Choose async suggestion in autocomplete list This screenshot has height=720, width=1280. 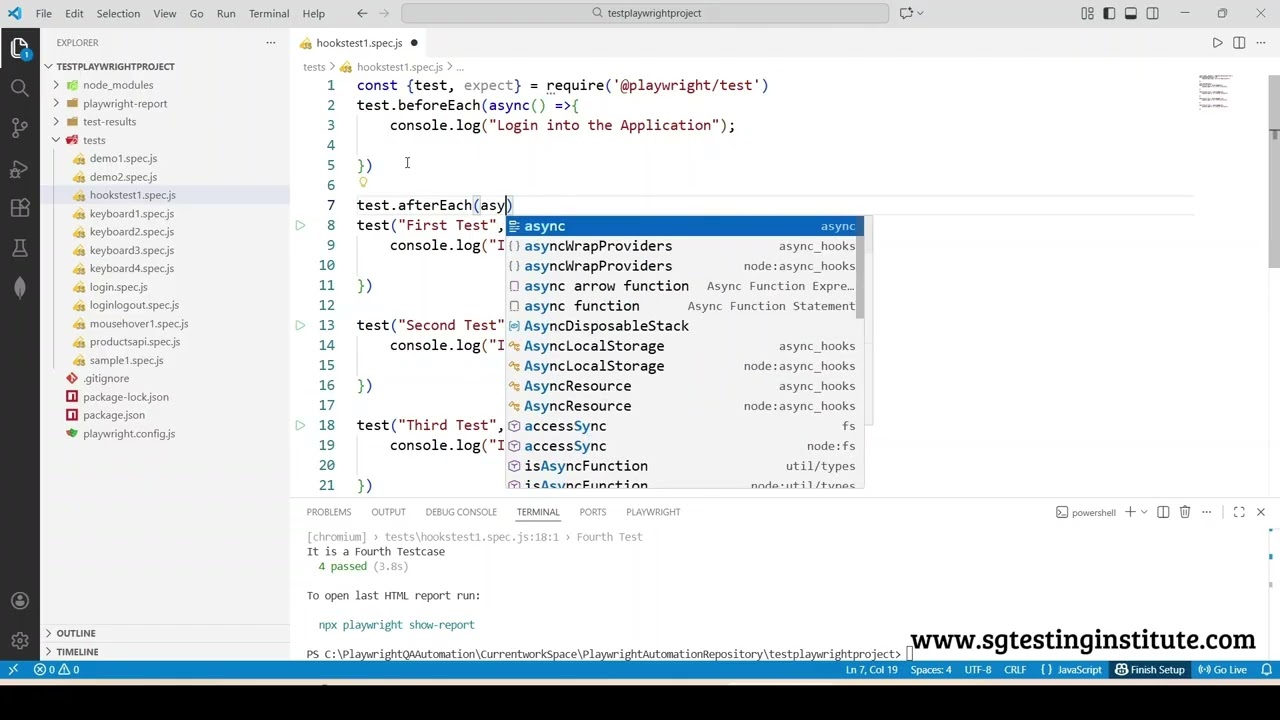[x=685, y=226]
